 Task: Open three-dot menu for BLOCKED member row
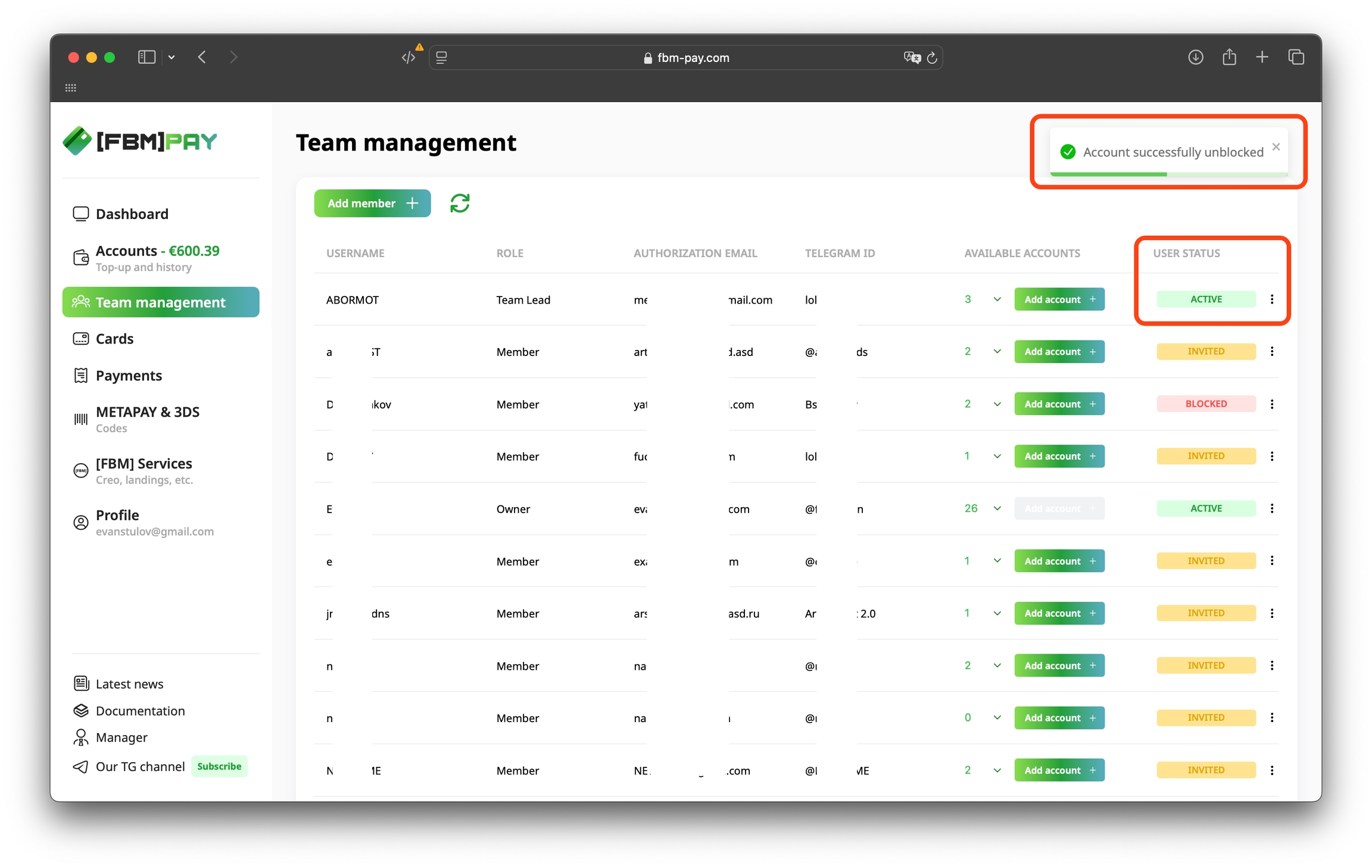(1272, 404)
